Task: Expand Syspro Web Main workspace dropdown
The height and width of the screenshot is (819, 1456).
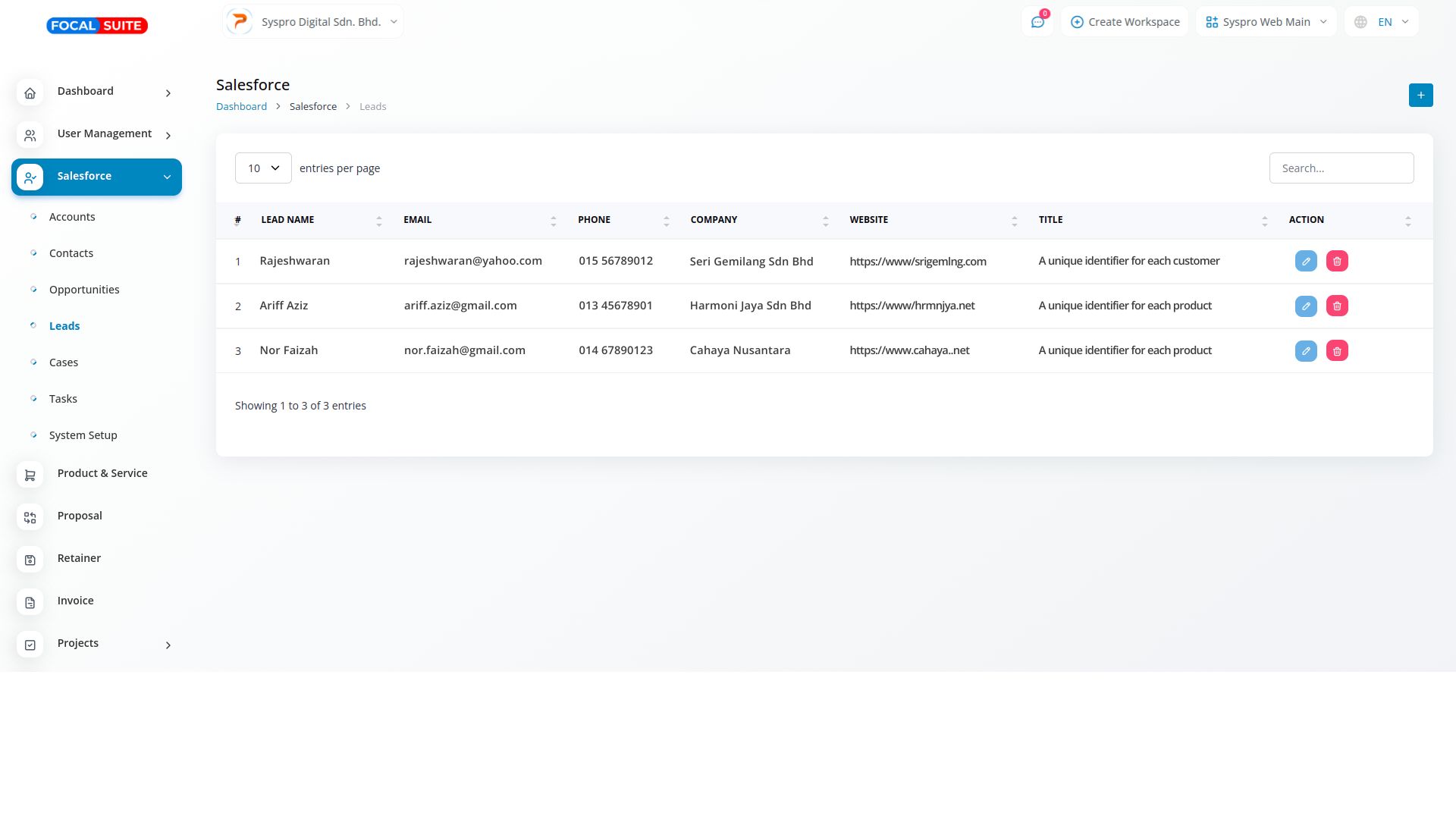Action: point(1266,22)
